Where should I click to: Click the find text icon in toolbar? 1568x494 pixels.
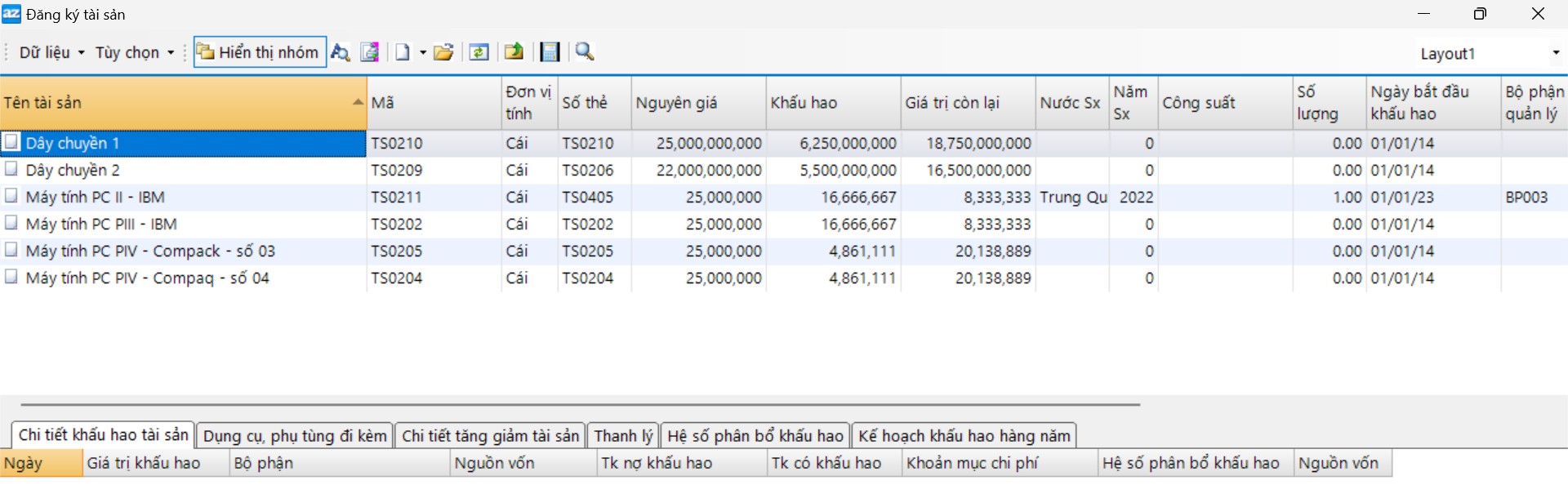point(341,52)
